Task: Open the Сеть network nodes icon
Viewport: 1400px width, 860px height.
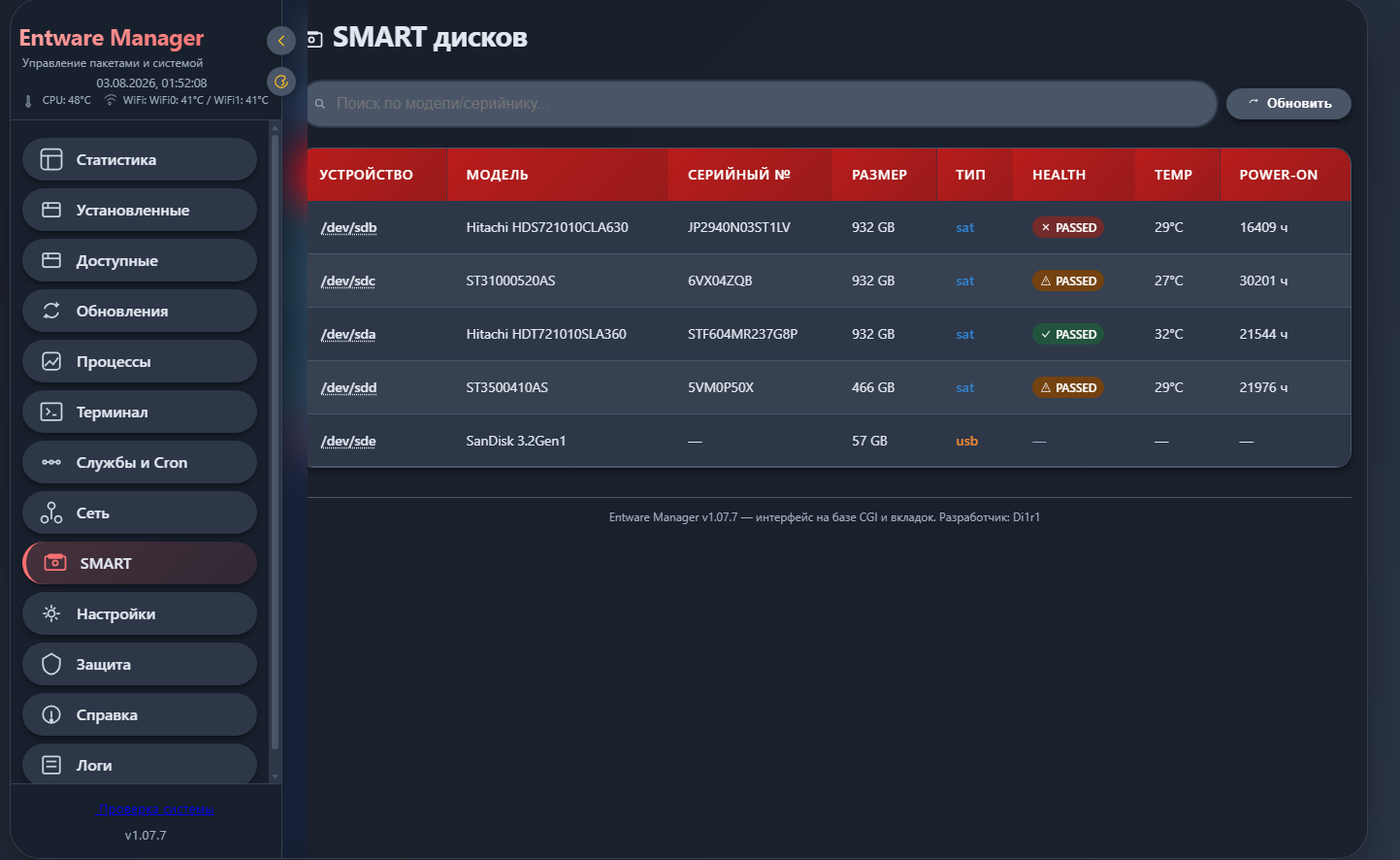Action: (x=51, y=513)
